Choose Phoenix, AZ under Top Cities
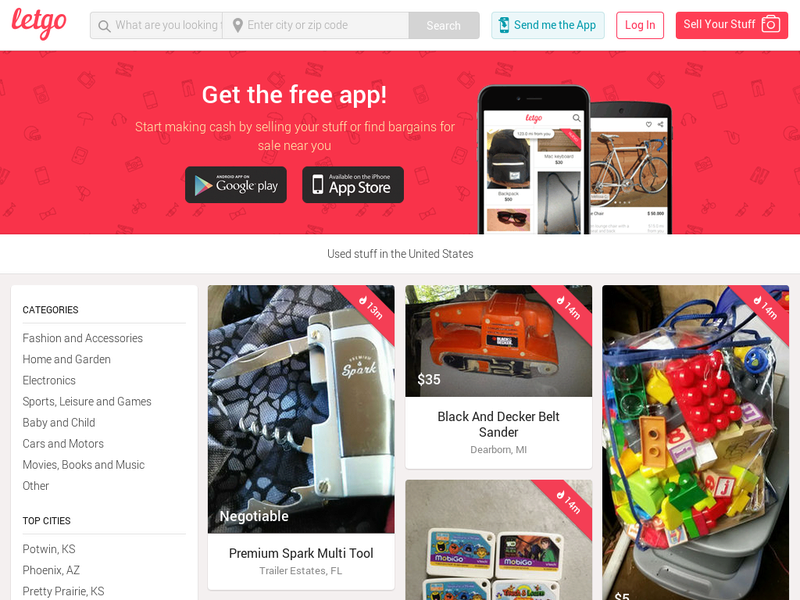 coord(51,570)
